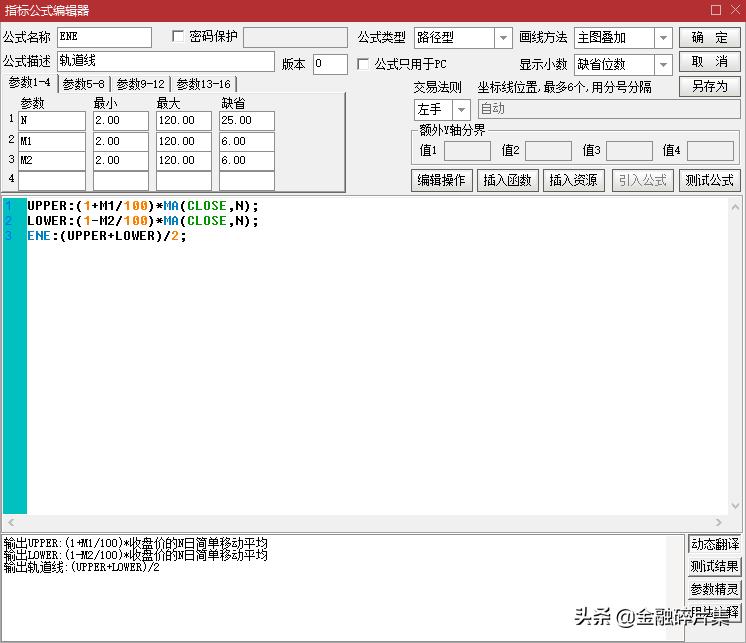Click the 插入函数 button
The height and width of the screenshot is (643, 746).
[508, 180]
